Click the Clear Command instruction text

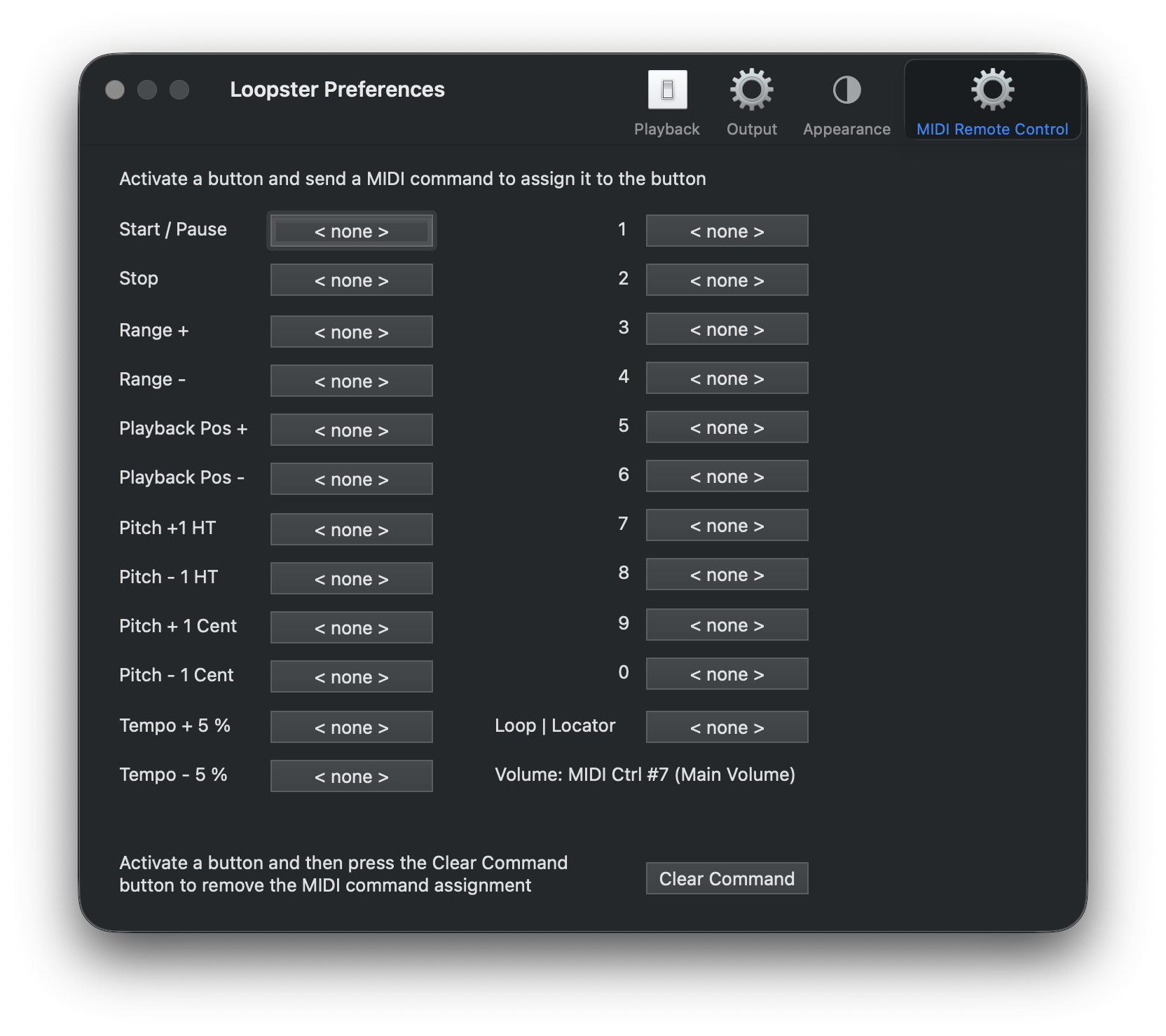pyautogui.click(x=343, y=874)
